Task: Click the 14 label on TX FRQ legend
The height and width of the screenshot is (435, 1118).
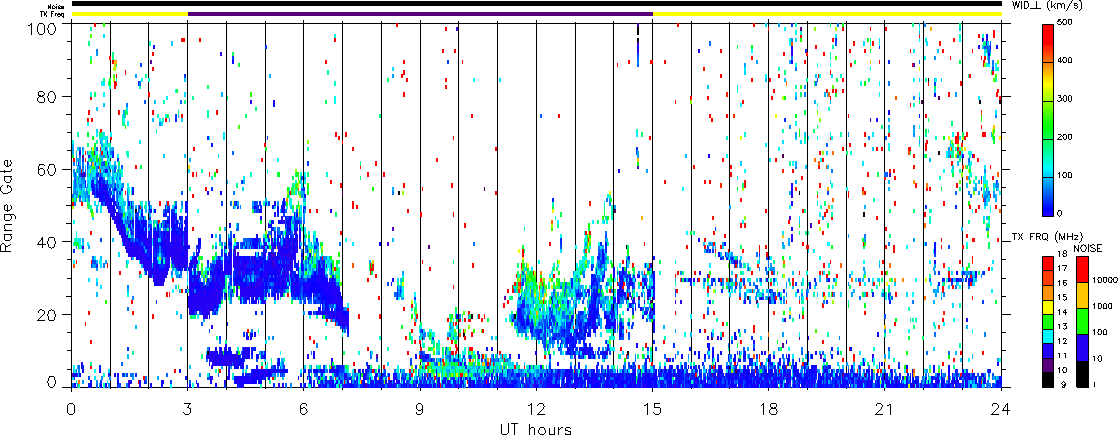Action: (1062, 312)
